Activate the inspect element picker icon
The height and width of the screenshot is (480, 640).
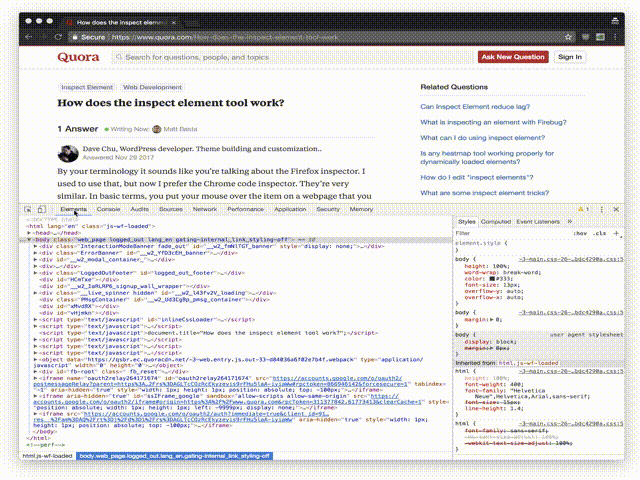(28, 209)
